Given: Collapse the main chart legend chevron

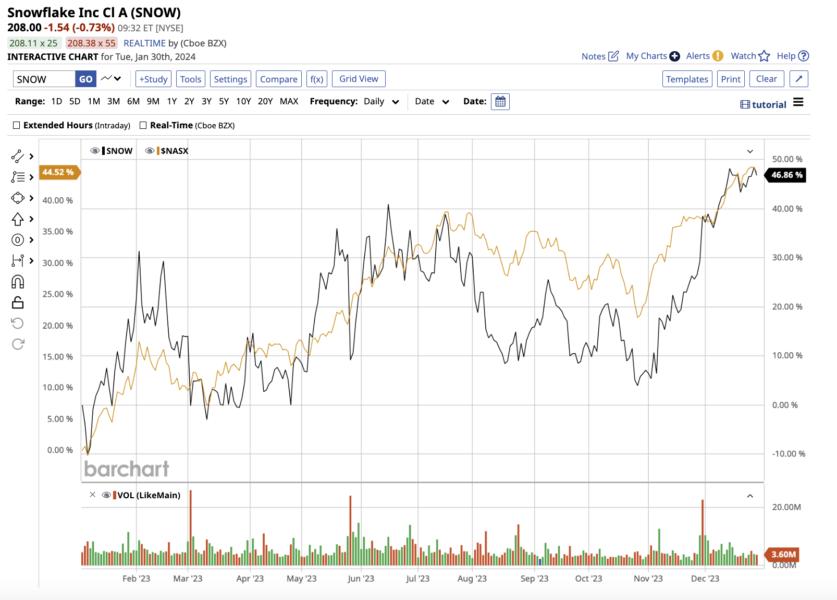Looking at the screenshot, I should (750, 151).
